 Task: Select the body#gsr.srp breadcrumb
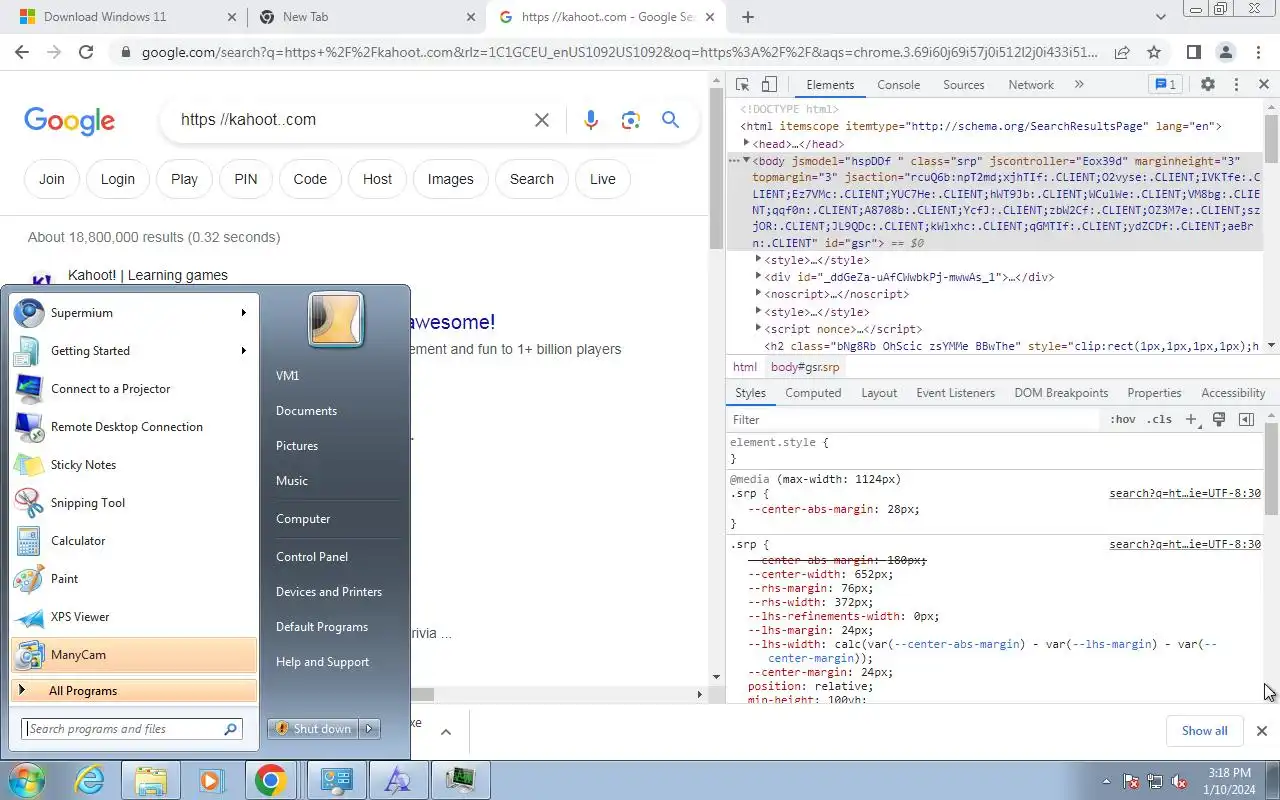click(805, 367)
